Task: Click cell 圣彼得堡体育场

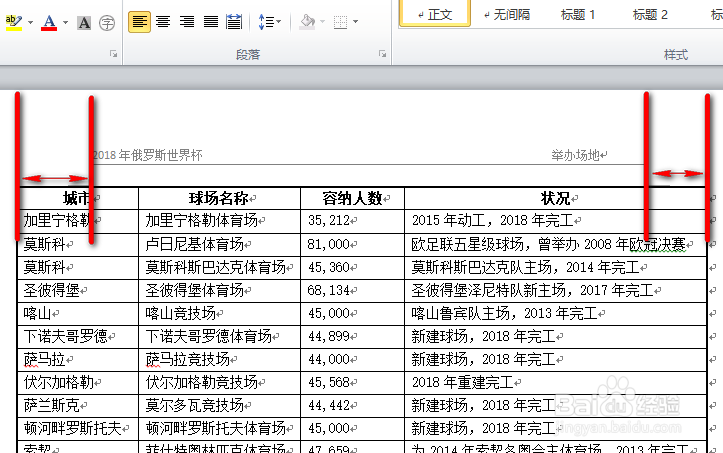Action: coord(219,291)
